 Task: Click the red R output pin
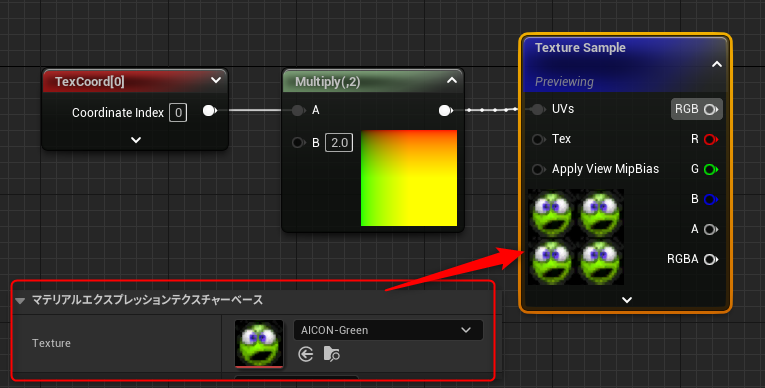click(x=711, y=140)
